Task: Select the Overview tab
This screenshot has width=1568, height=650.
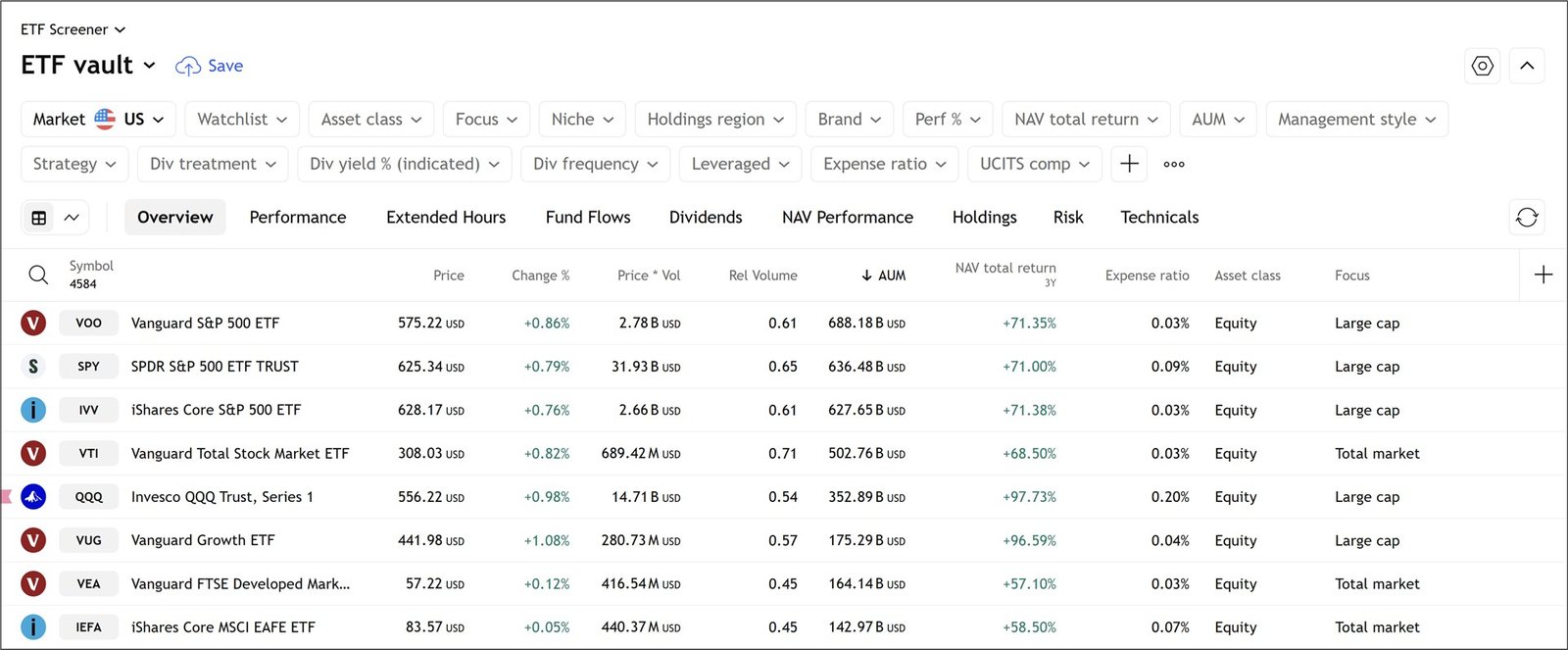Action: [x=175, y=217]
